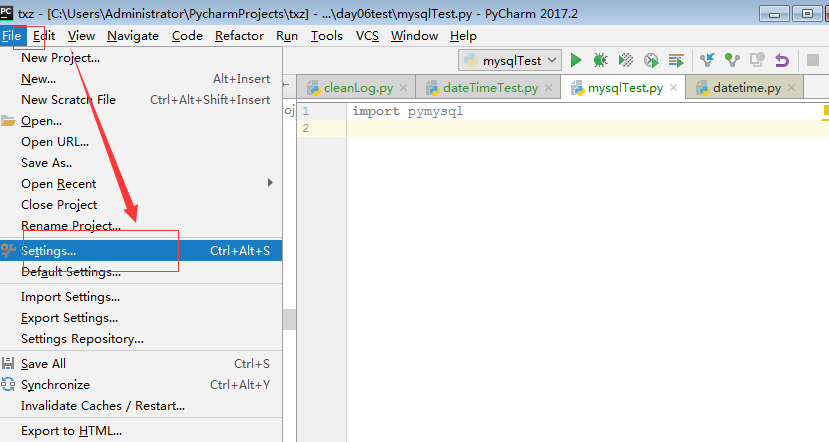Image resolution: width=829 pixels, height=442 pixels.
Task: Click the greyed compare/history VCS icon
Action: tap(757, 60)
